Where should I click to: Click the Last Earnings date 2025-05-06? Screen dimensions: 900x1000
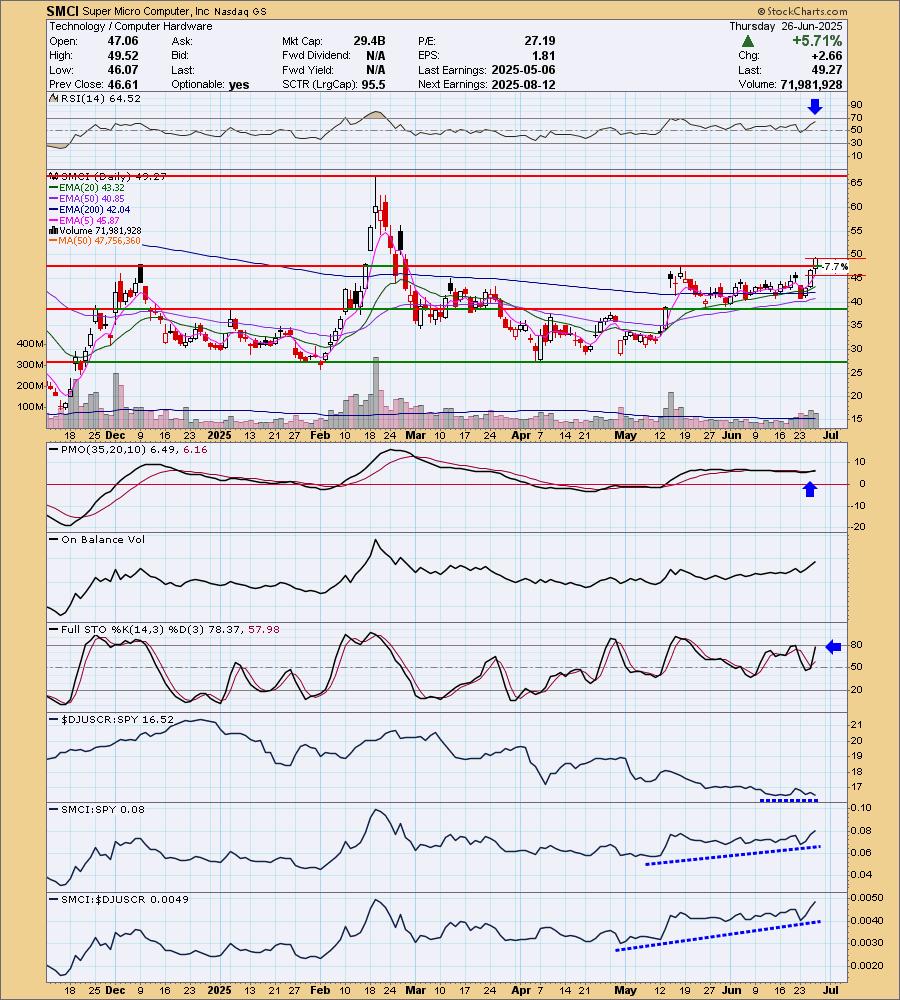coord(523,70)
